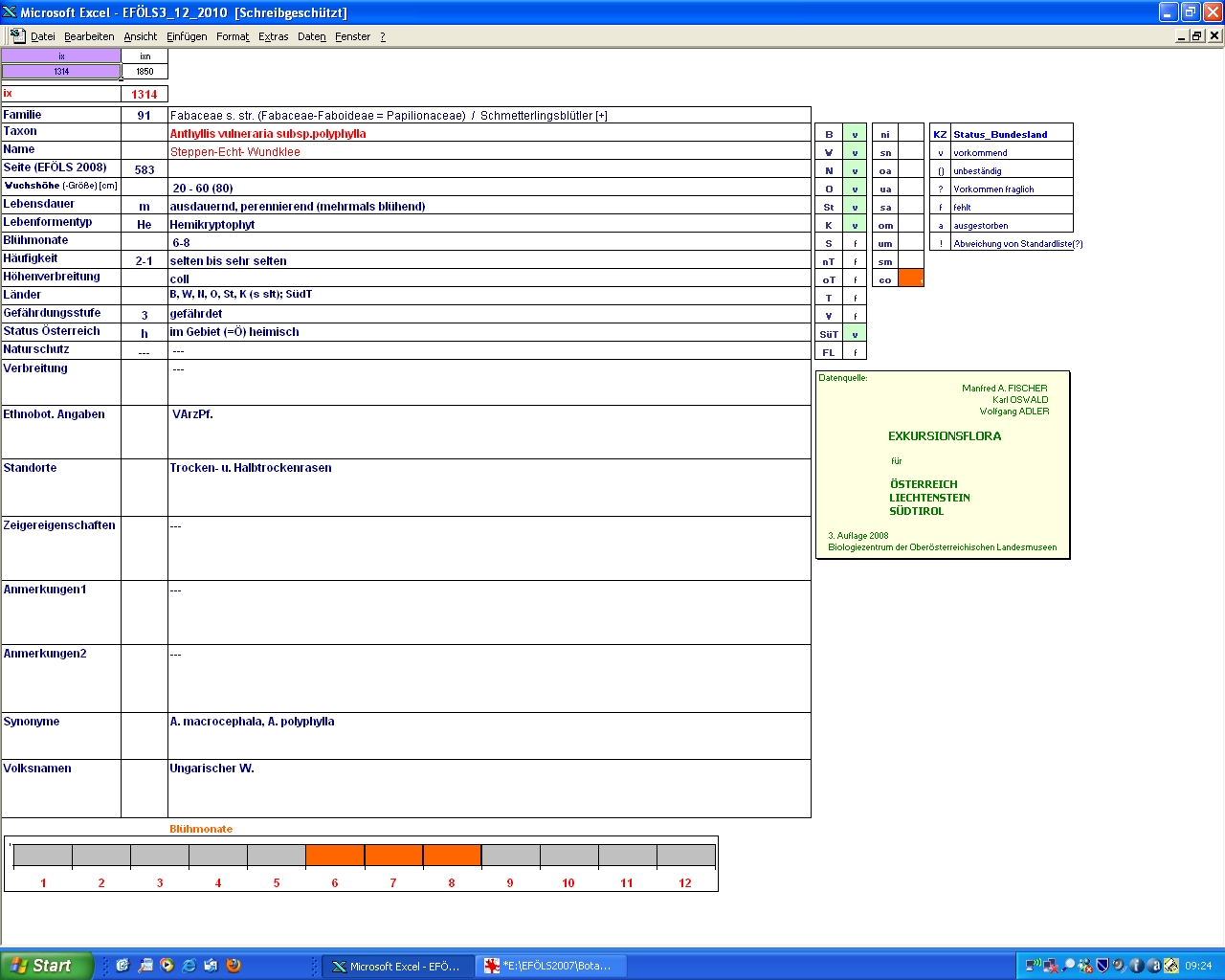The width and height of the screenshot is (1225, 980).
Task: Switch to the E:\EFÖLS2007 taskbar button
Action: tap(551, 966)
